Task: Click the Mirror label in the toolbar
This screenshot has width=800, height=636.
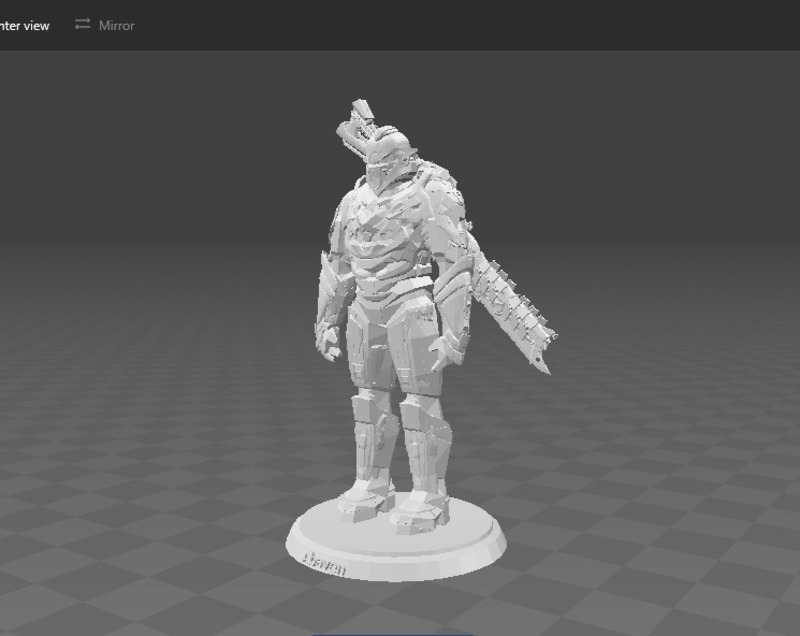Action: tap(117, 26)
